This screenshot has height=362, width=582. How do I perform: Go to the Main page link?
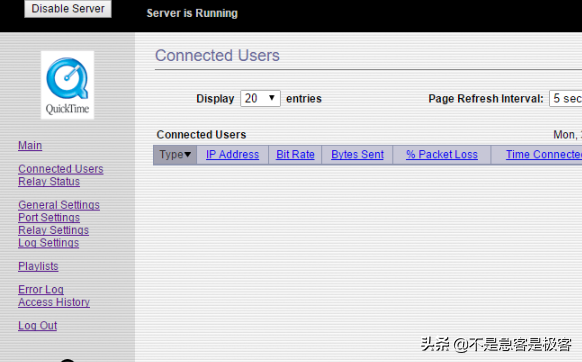coord(30,145)
